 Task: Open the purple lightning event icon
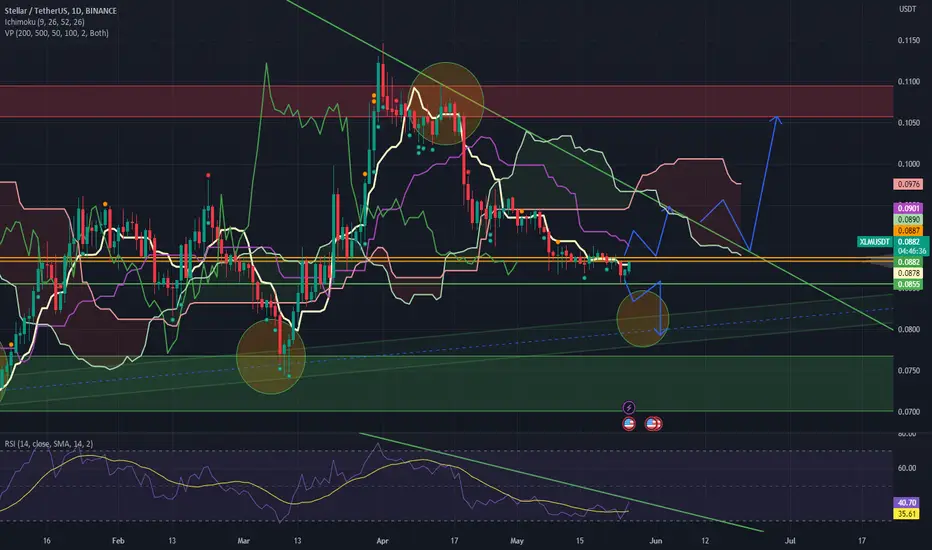pos(629,408)
